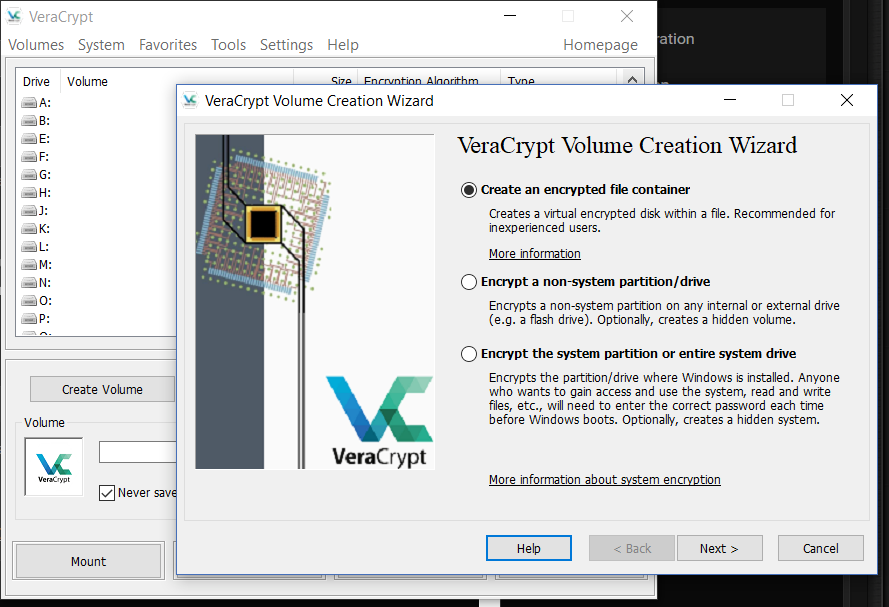Open the Tools menu

click(x=228, y=45)
